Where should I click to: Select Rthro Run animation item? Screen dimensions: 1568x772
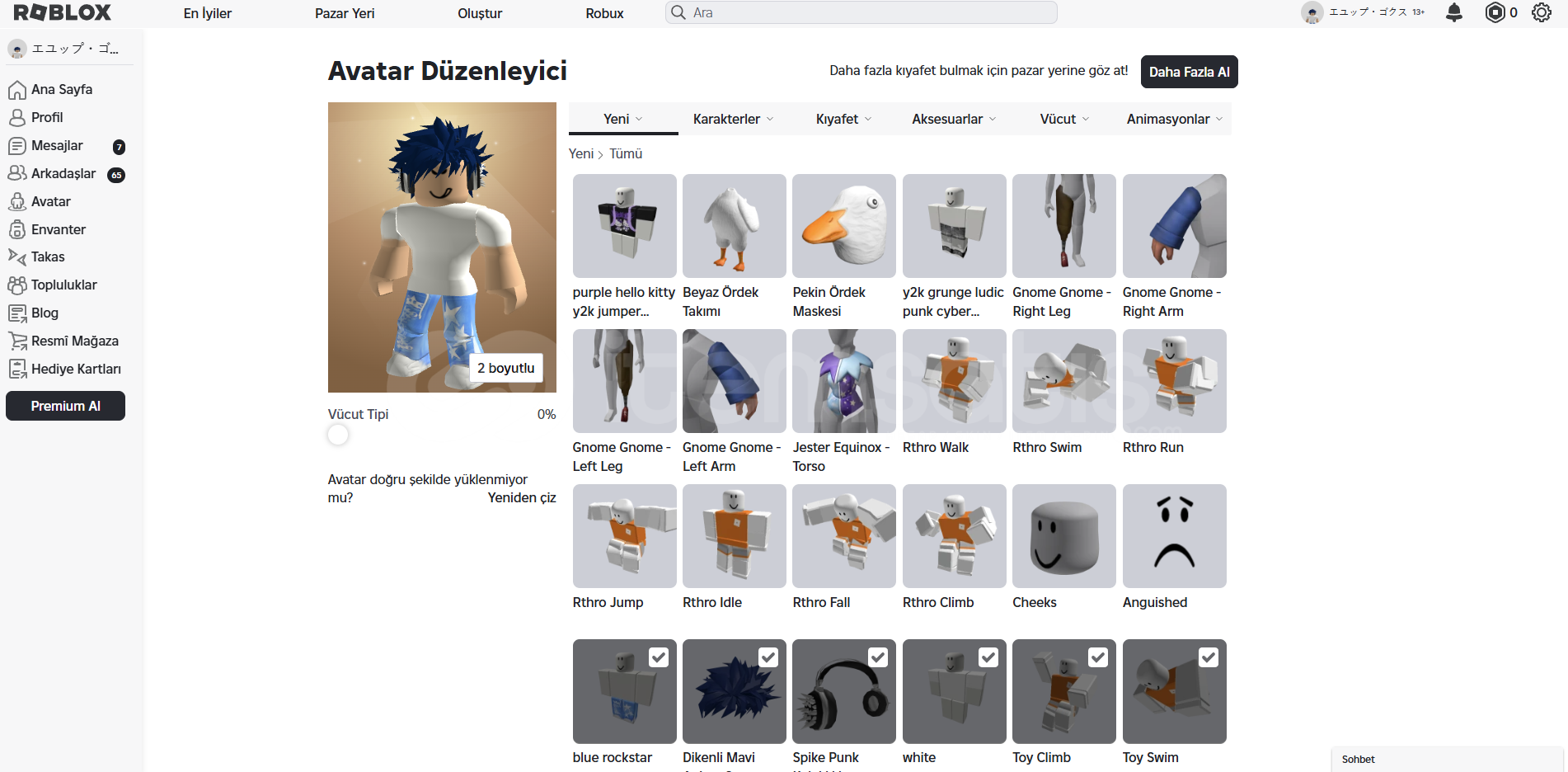pos(1175,381)
